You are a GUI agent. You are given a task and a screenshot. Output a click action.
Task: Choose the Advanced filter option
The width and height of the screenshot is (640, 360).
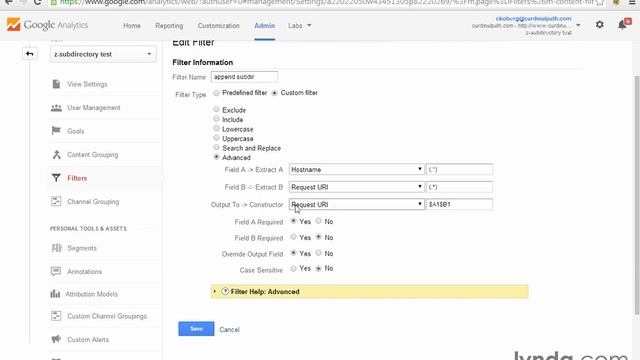pos(216,157)
